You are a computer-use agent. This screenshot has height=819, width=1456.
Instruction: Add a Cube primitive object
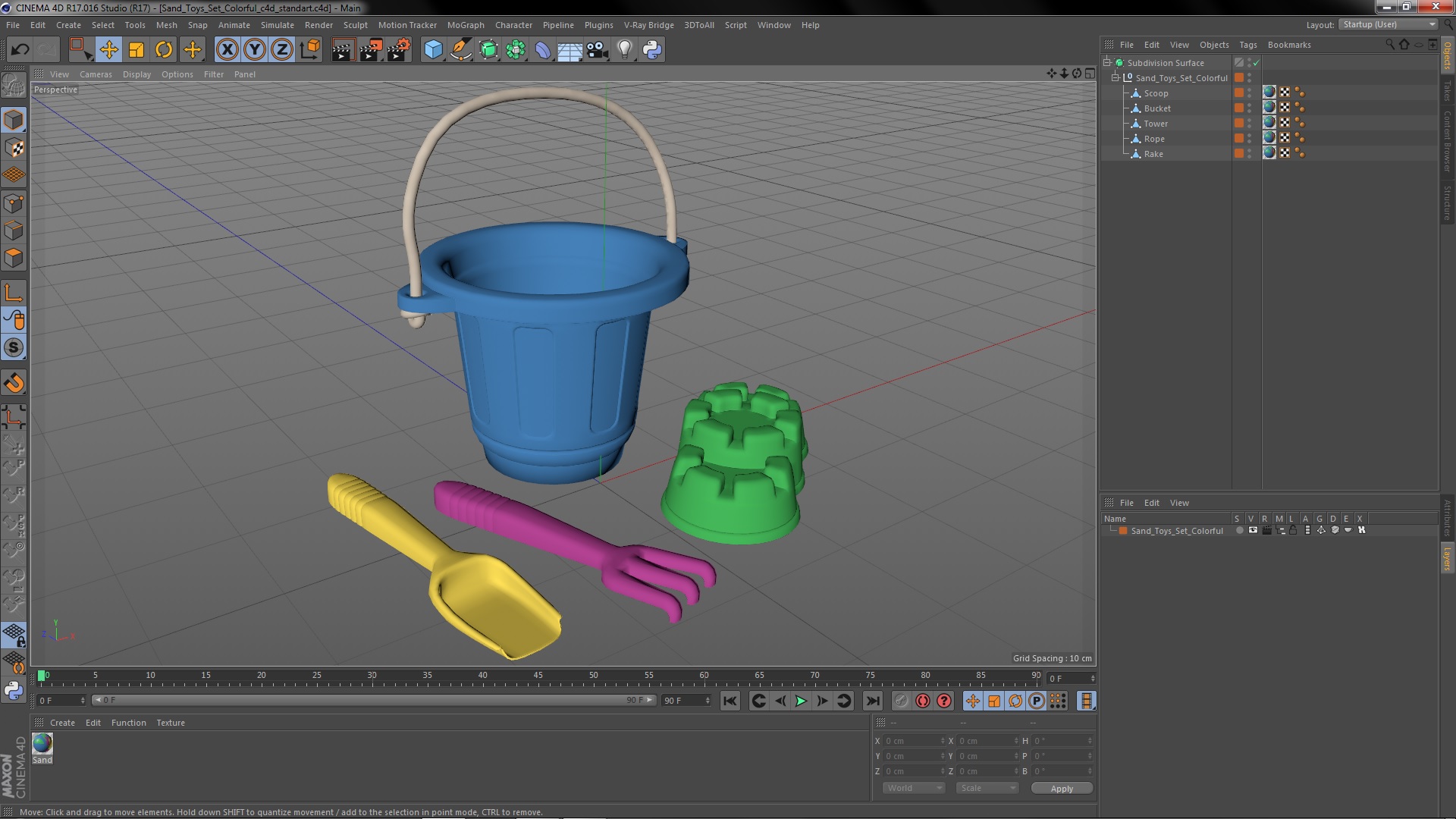click(x=433, y=50)
